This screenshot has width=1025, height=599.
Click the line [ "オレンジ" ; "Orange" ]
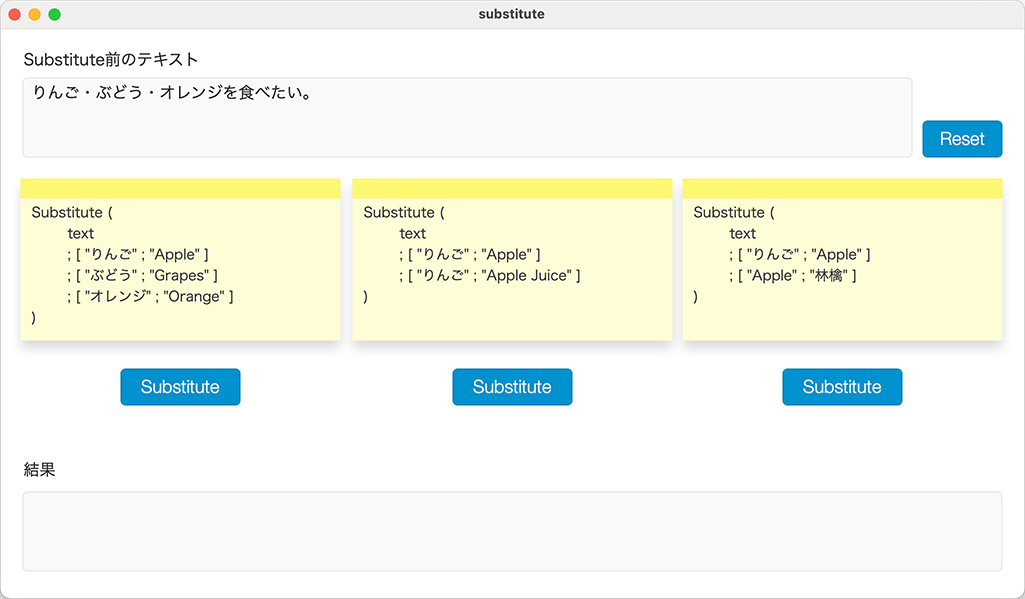[x=150, y=296]
